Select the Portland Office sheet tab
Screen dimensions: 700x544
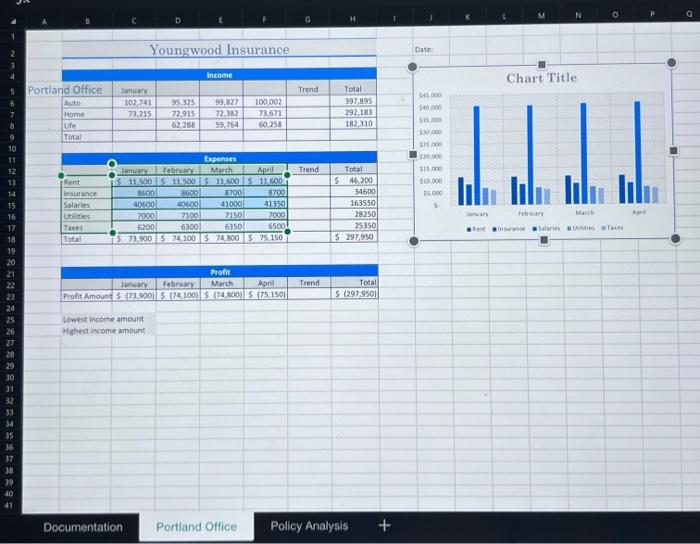(196, 527)
